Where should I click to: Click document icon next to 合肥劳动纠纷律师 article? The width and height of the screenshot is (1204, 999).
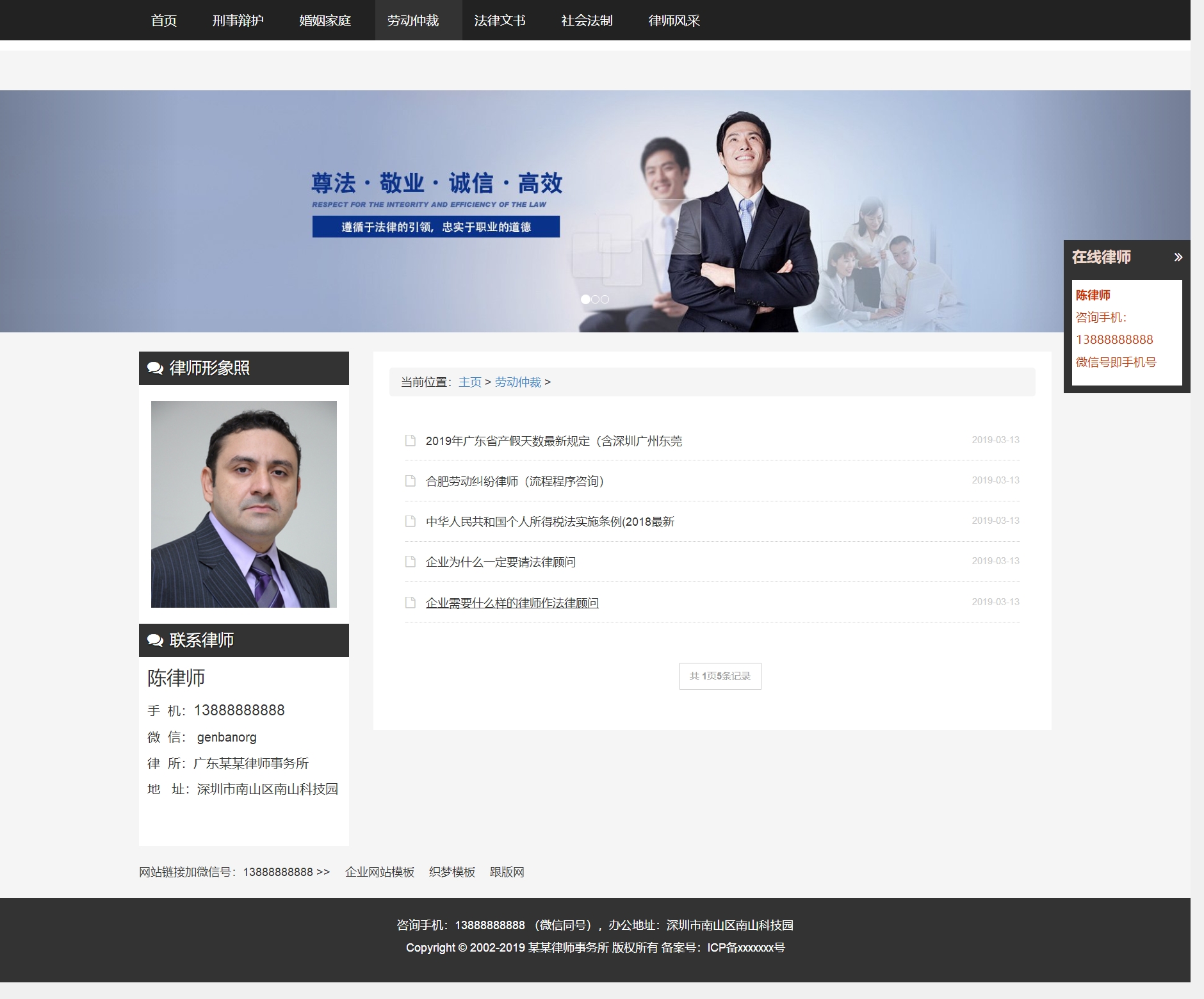point(411,481)
